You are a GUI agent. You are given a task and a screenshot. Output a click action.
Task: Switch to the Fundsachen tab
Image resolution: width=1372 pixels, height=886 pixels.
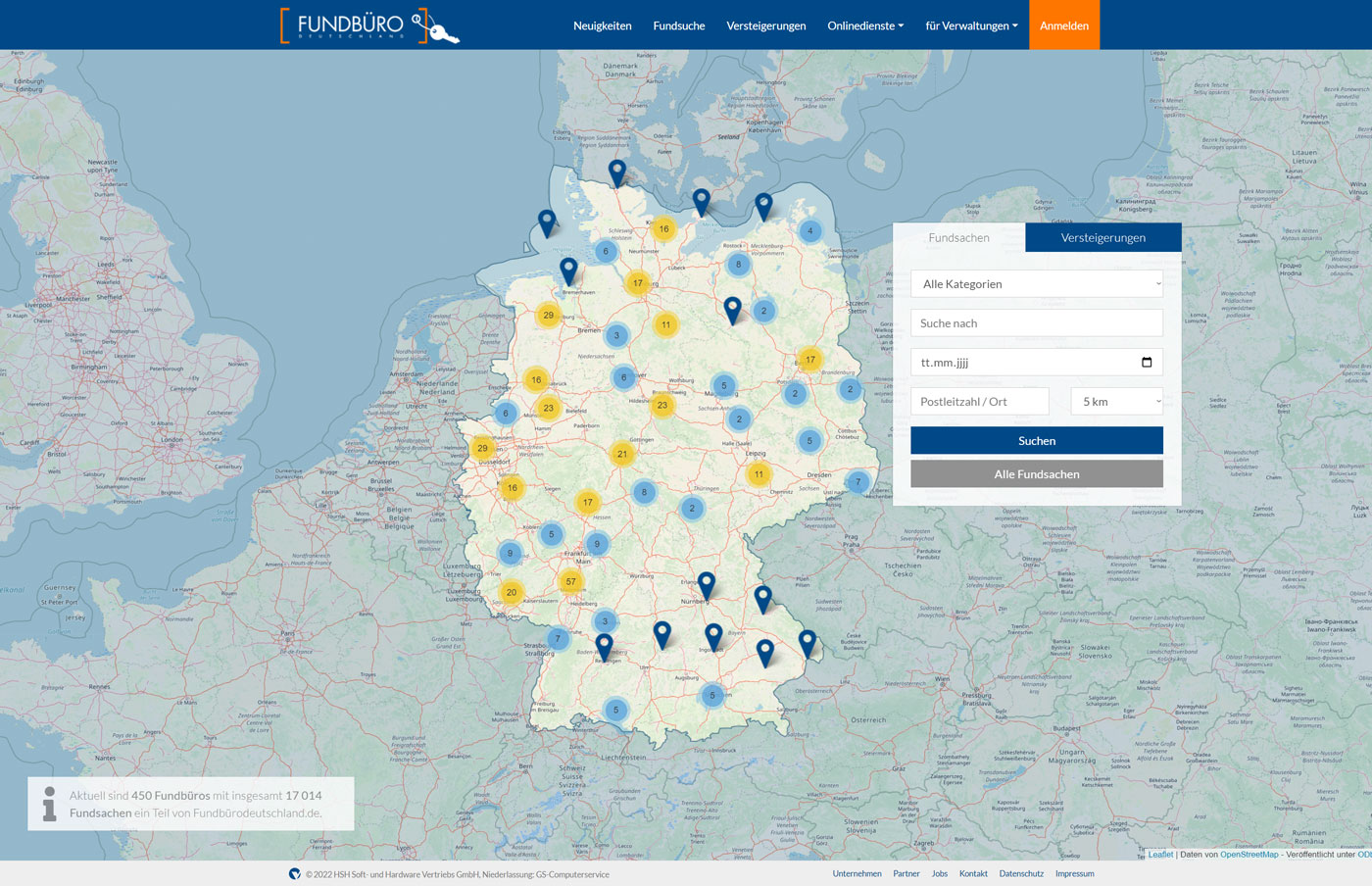click(958, 238)
